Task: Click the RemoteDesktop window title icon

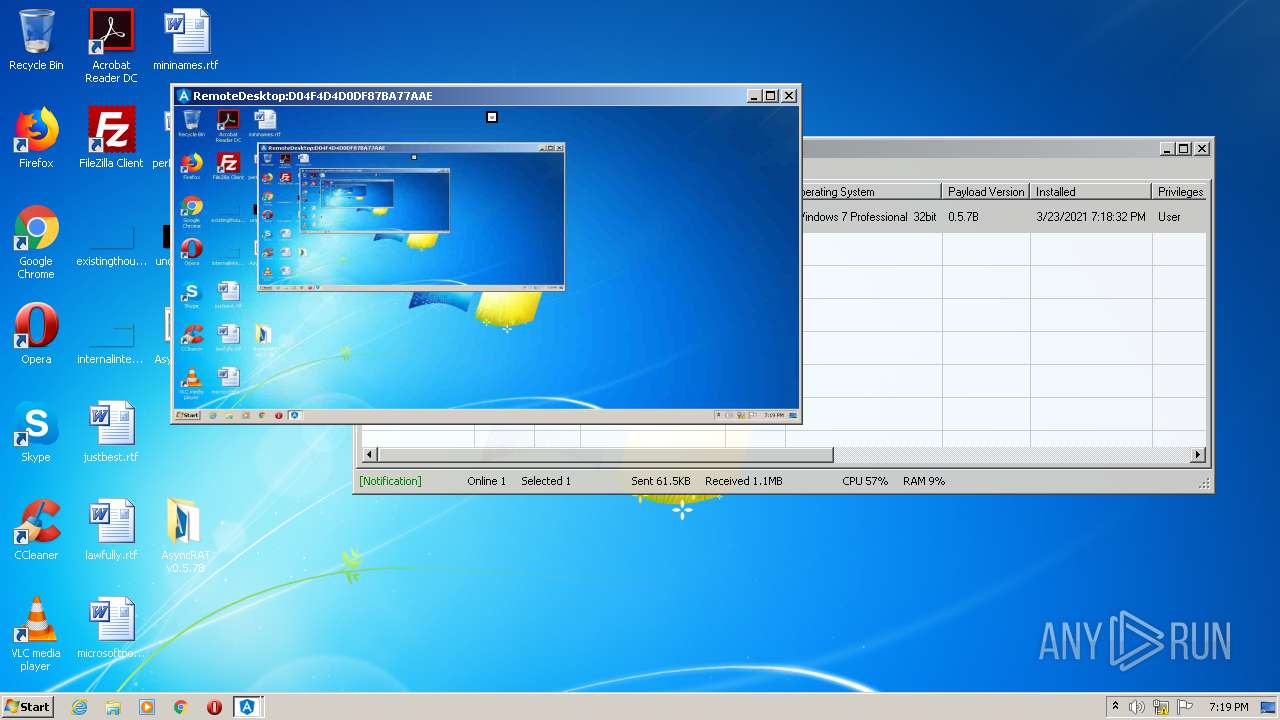Action: (183, 96)
